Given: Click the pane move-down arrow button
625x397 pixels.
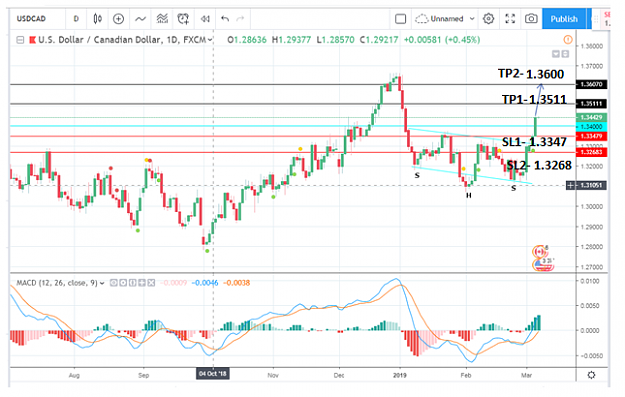Looking at the screenshot, I should pos(556,54).
